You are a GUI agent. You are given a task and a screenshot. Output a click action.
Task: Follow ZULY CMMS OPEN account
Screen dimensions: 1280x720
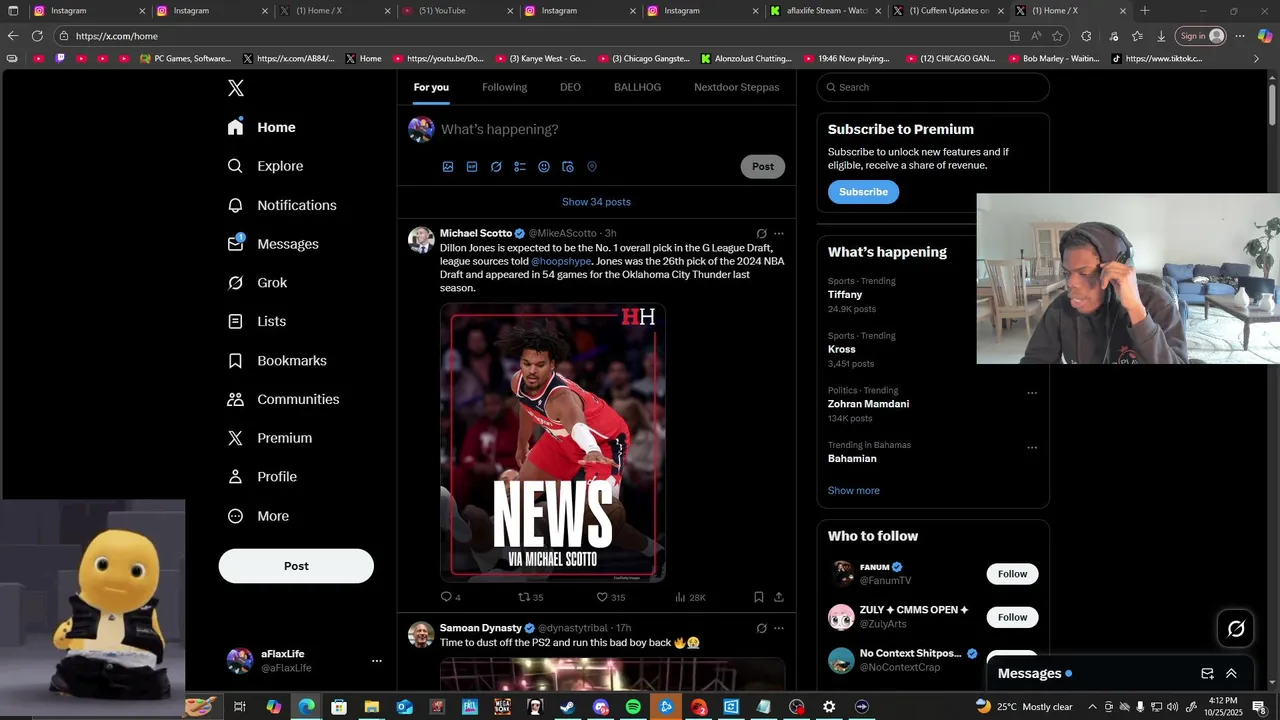click(1012, 617)
